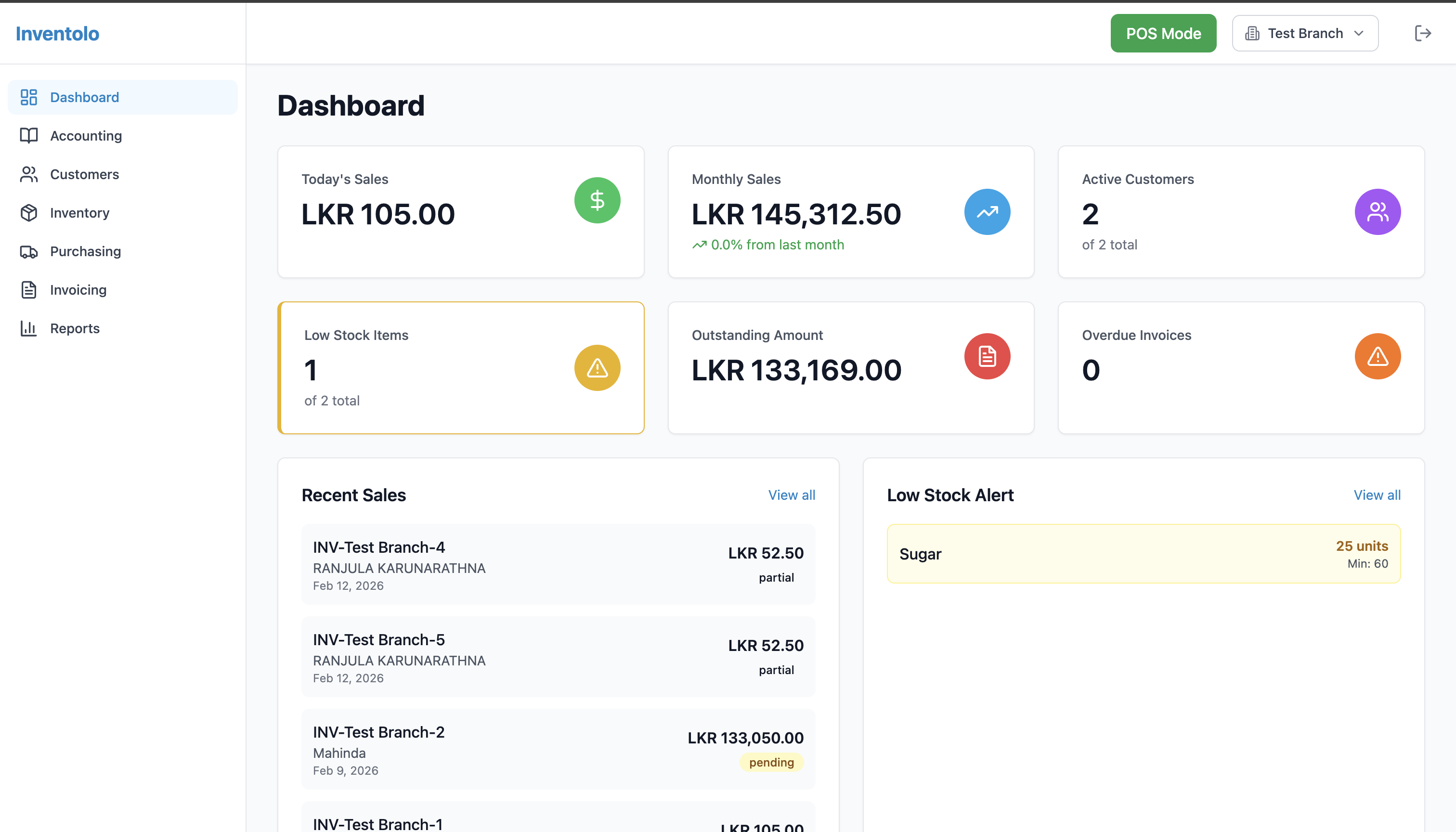1456x832 pixels.
Task: Select the Dashboard sidebar icon
Action: pyautogui.click(x=28, y=97)
